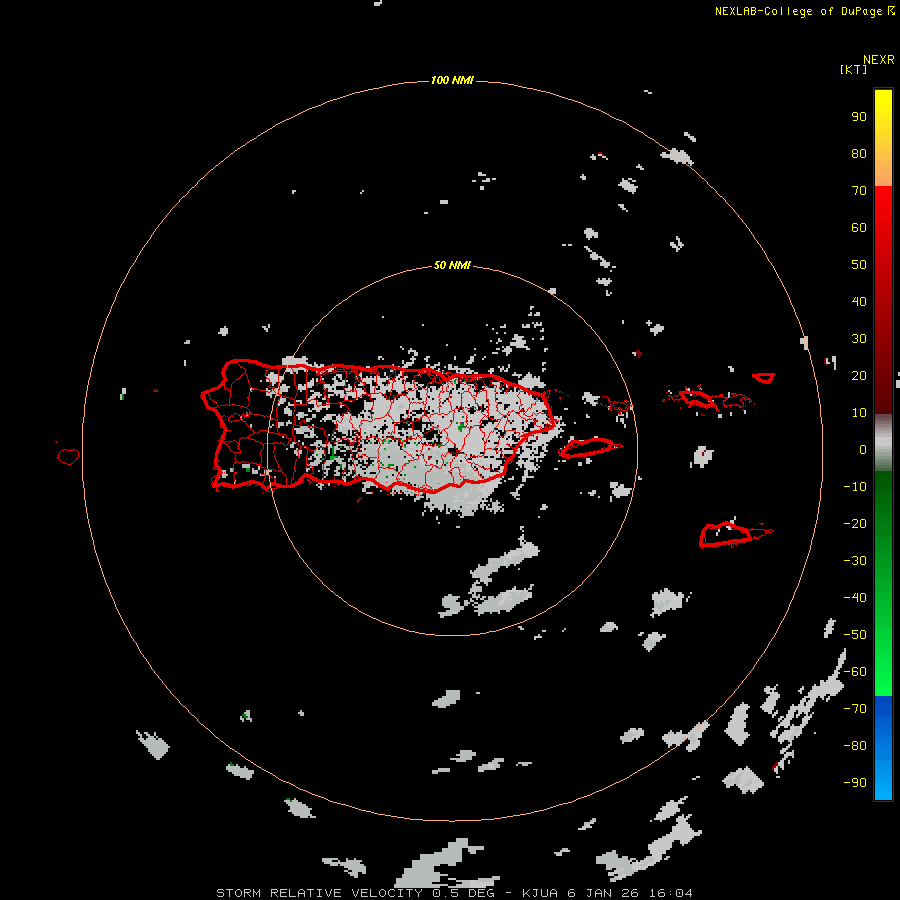Click the 40 value on velocity scale
Image resolution: width=900 pixels, height=900 pixels.
[859, 301]
